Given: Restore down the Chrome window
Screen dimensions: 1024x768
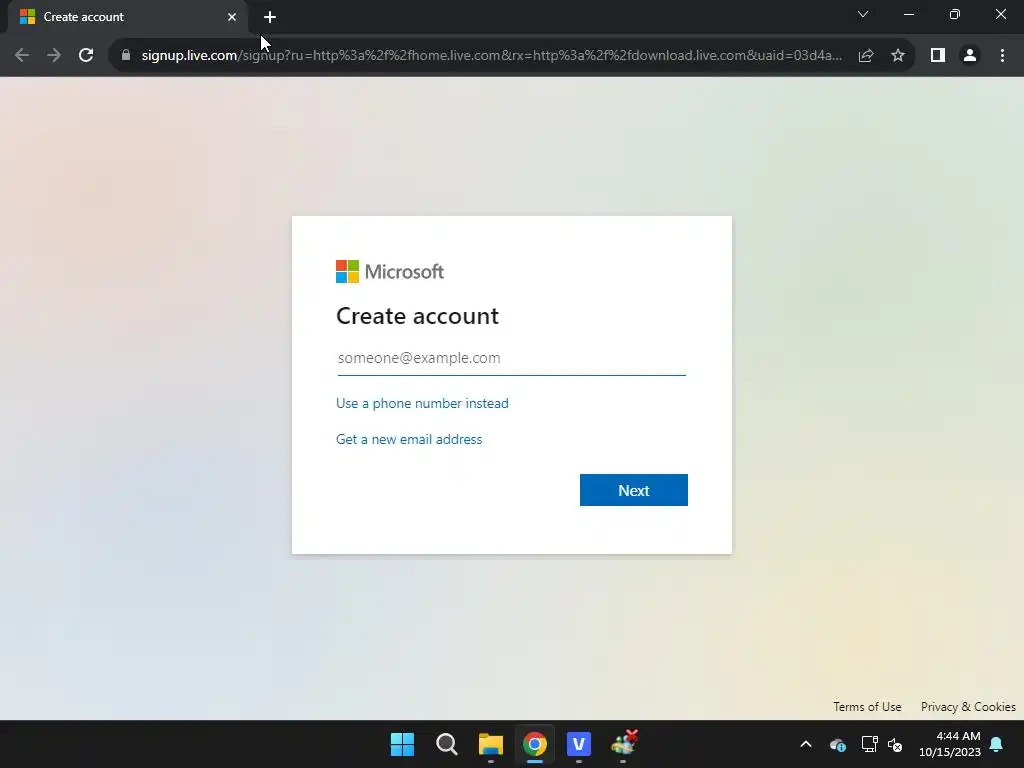Looking at the screenshot, I should 955,14.
